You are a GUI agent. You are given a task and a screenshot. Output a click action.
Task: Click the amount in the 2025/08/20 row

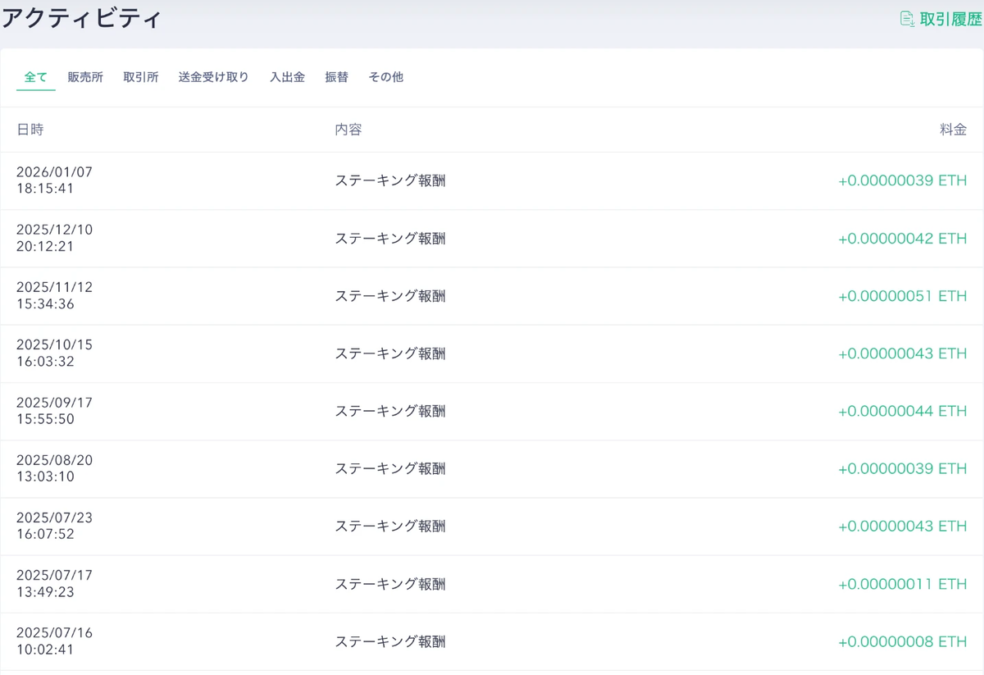(x=902, y=469)
